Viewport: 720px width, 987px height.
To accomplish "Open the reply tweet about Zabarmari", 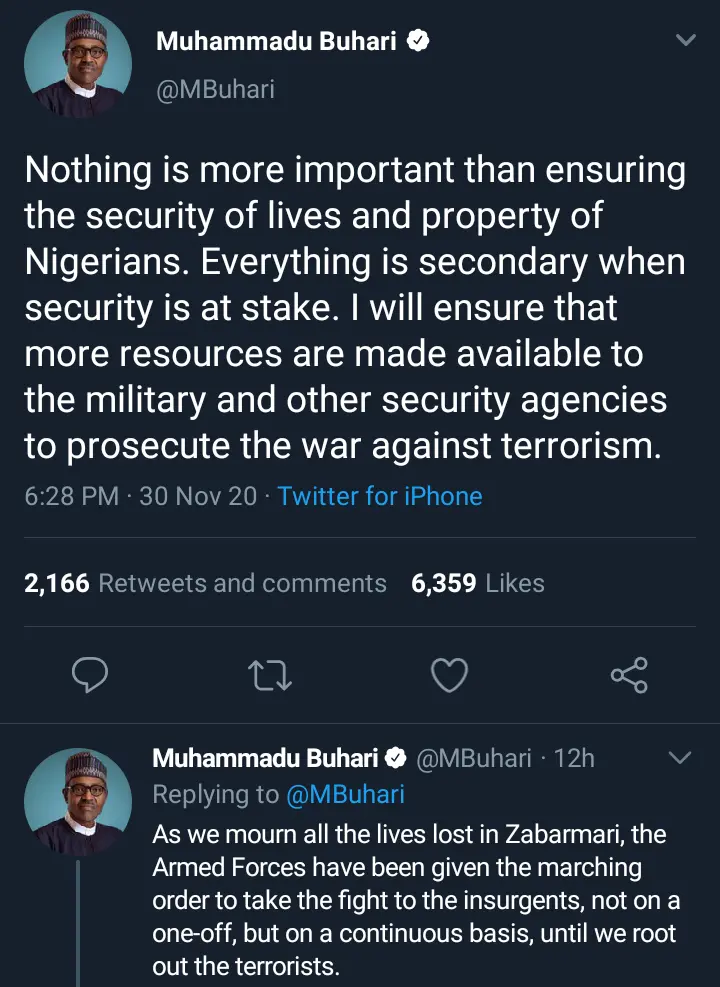I will point(415,900).
